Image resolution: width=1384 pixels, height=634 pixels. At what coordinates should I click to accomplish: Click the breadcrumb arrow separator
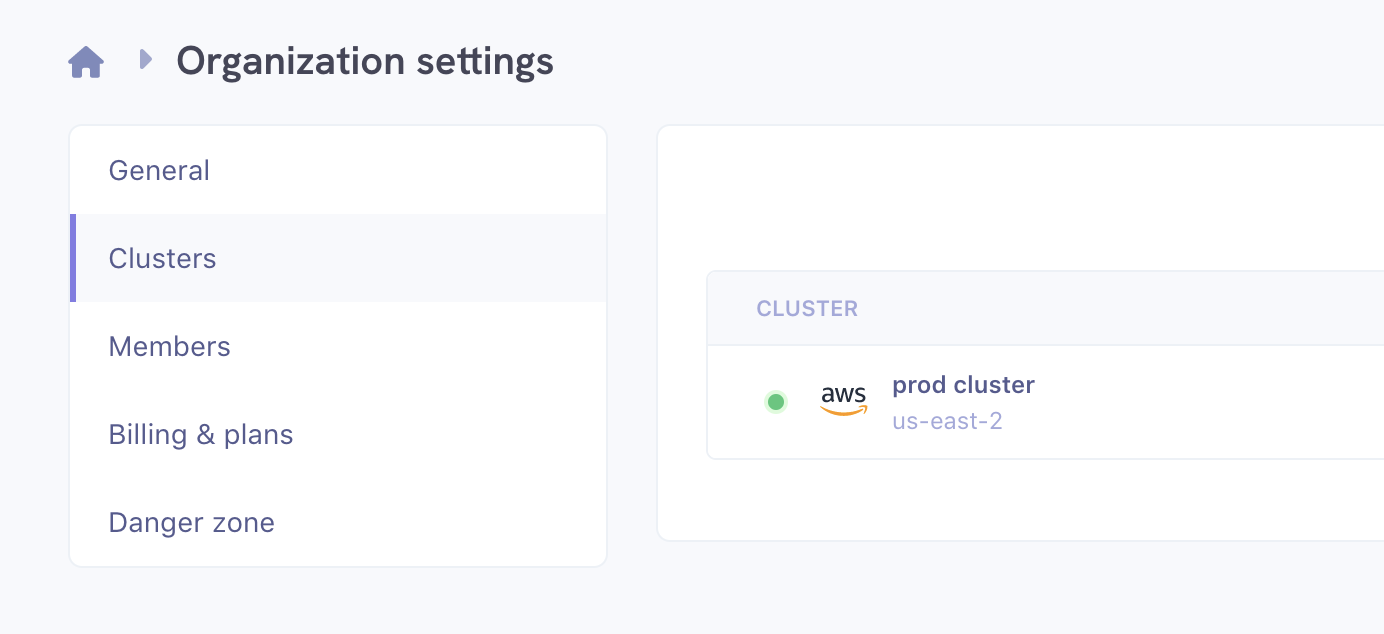click(146, 60)
